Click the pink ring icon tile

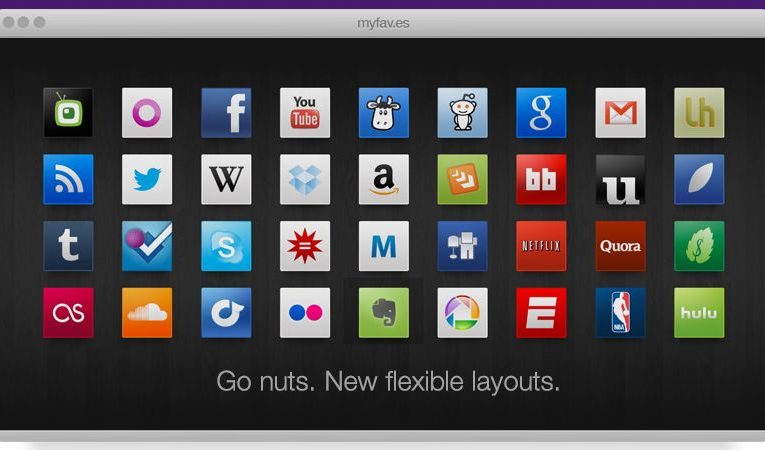click(147, 113)
